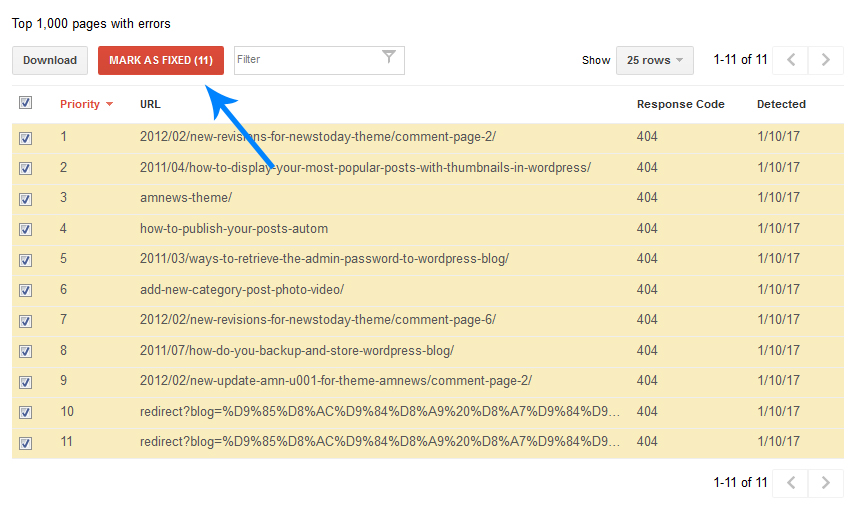Click the top '1-11 of 11' pagination text
Viewport: 854px width, 505px height.
(x=740, y=60)
